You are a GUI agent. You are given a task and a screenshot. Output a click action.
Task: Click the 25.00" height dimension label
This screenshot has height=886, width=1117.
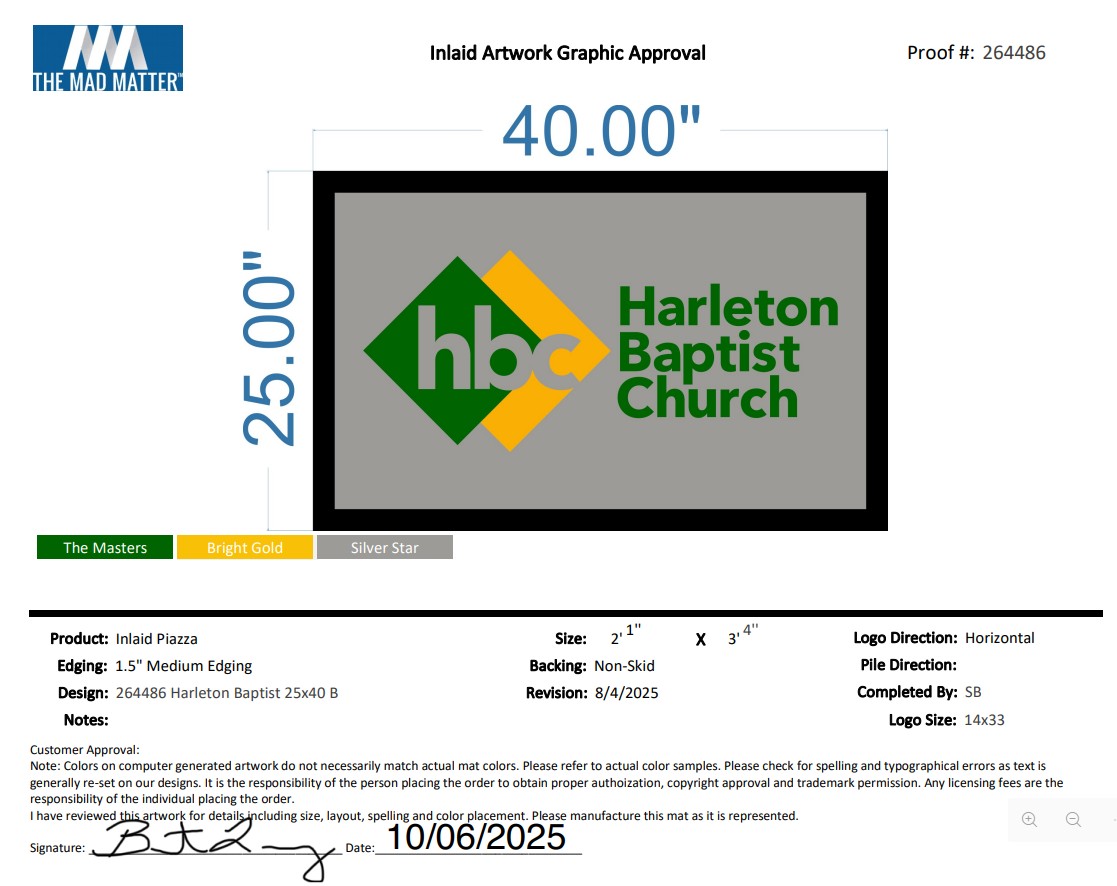(270, 350)
